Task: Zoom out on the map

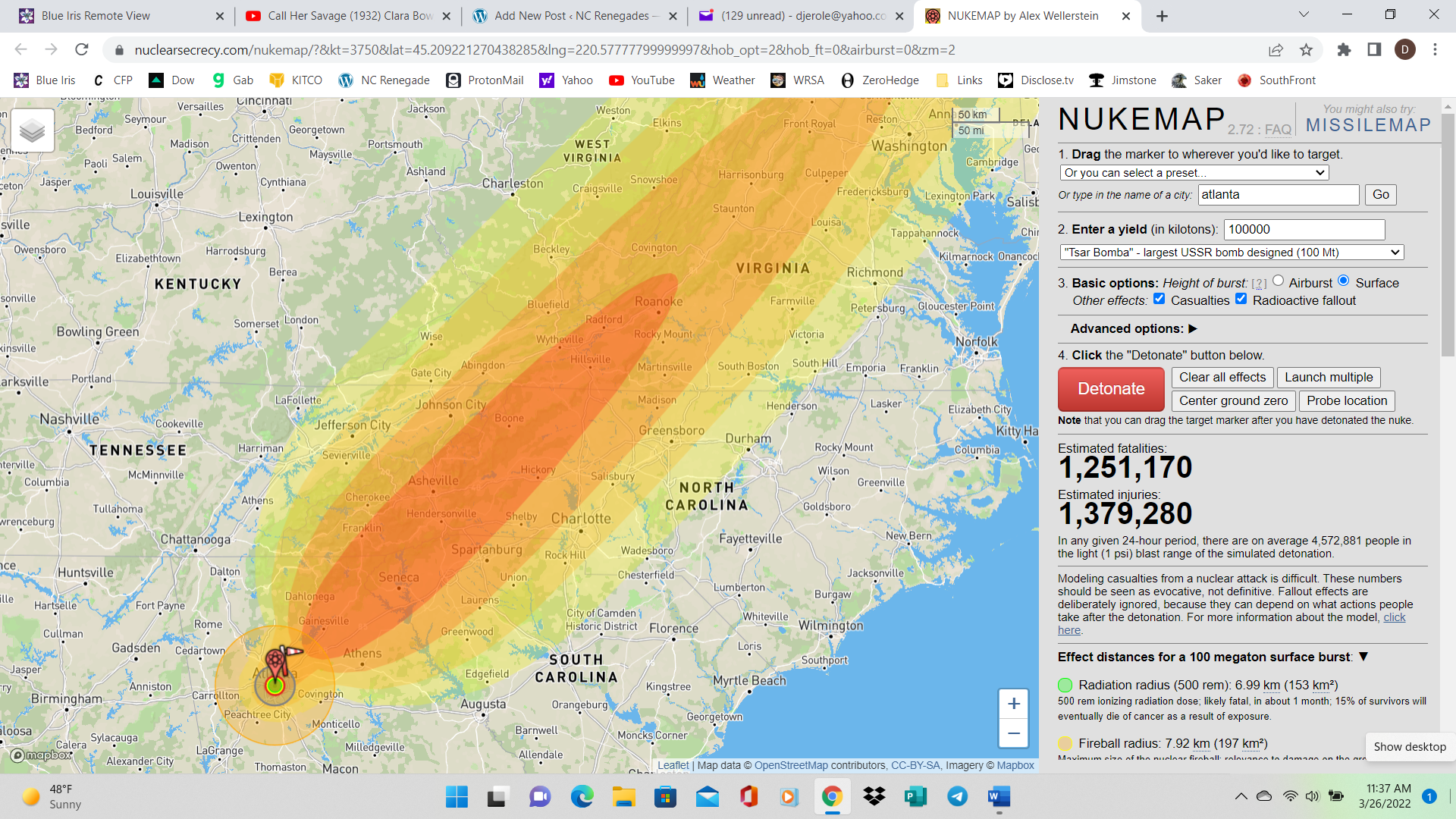Action: [1013, 733]
